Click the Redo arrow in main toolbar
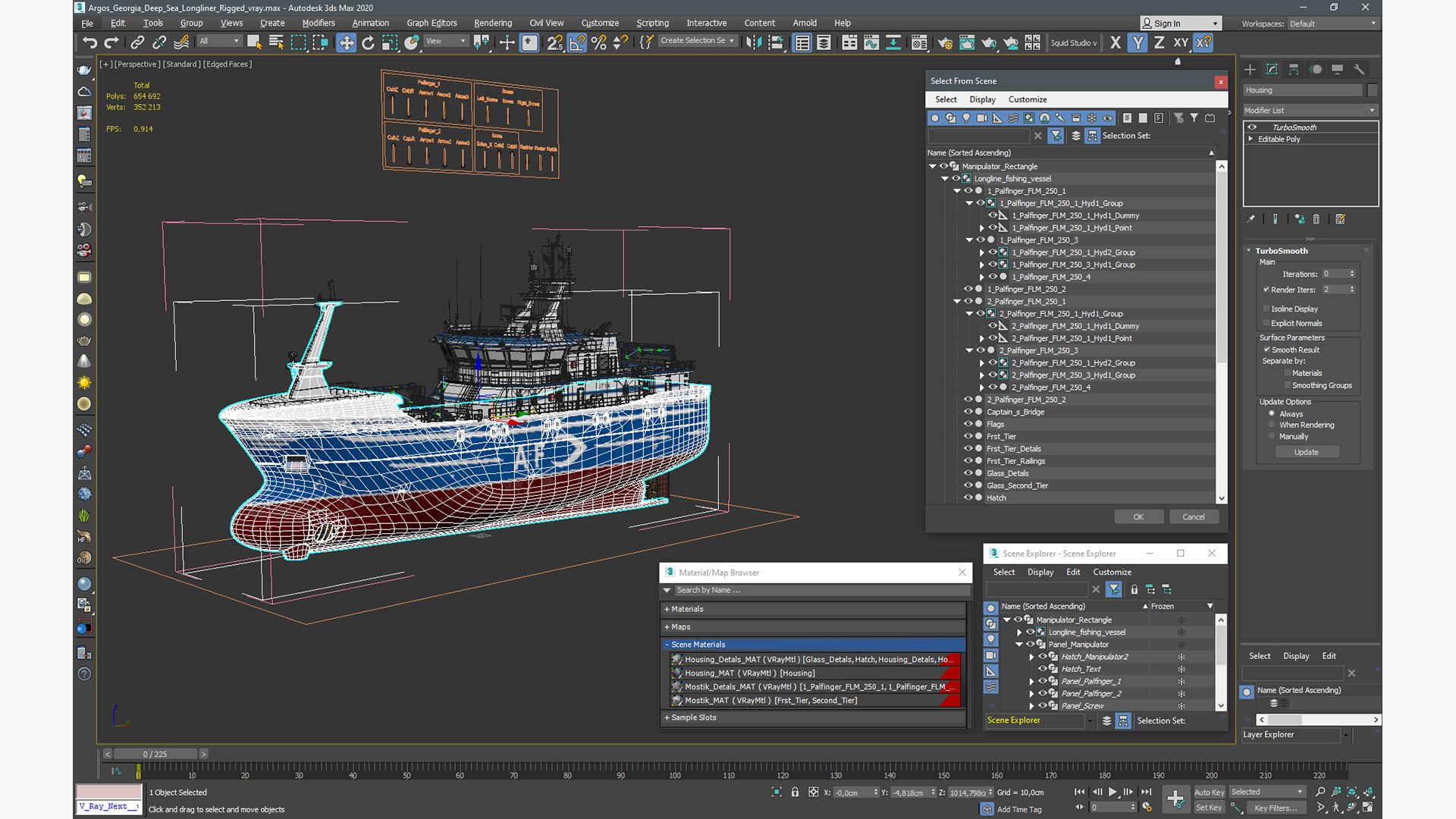Screen dimensions: 1456x819 coord(111,42)
